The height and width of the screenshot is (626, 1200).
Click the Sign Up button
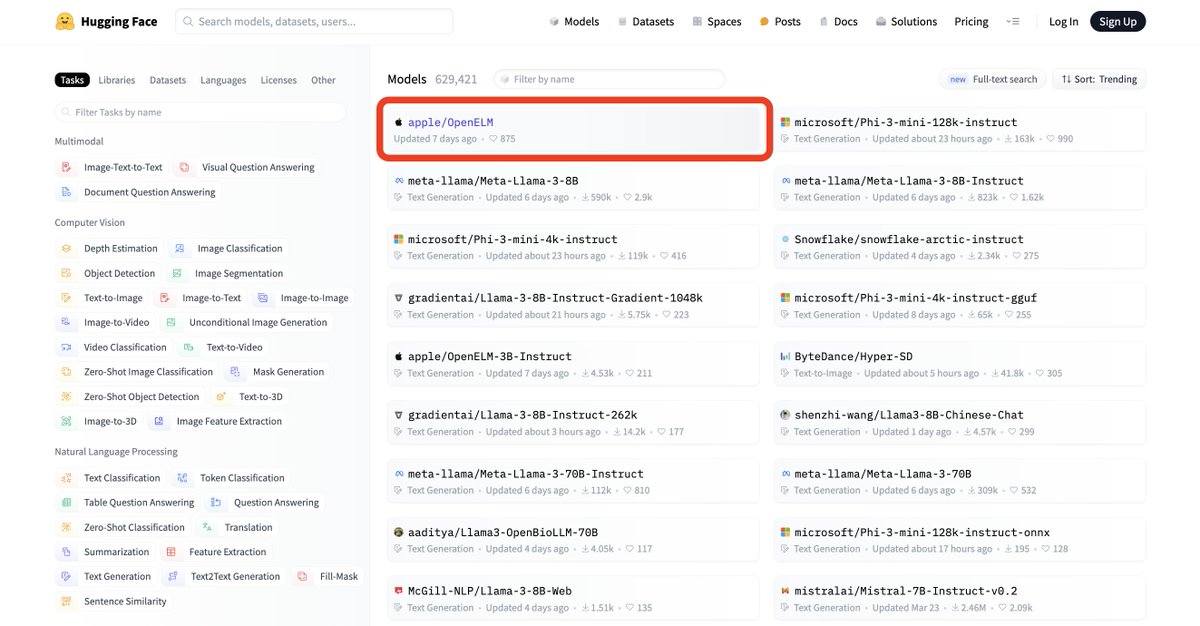coord(1117,21)
